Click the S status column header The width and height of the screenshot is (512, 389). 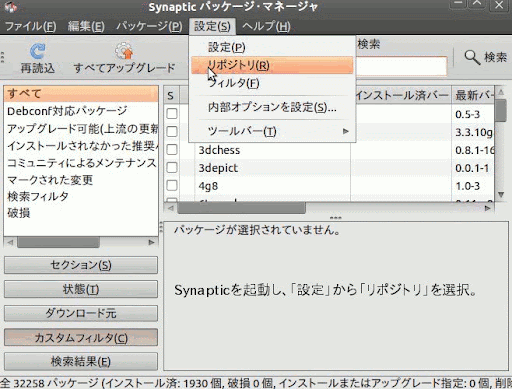171,96
